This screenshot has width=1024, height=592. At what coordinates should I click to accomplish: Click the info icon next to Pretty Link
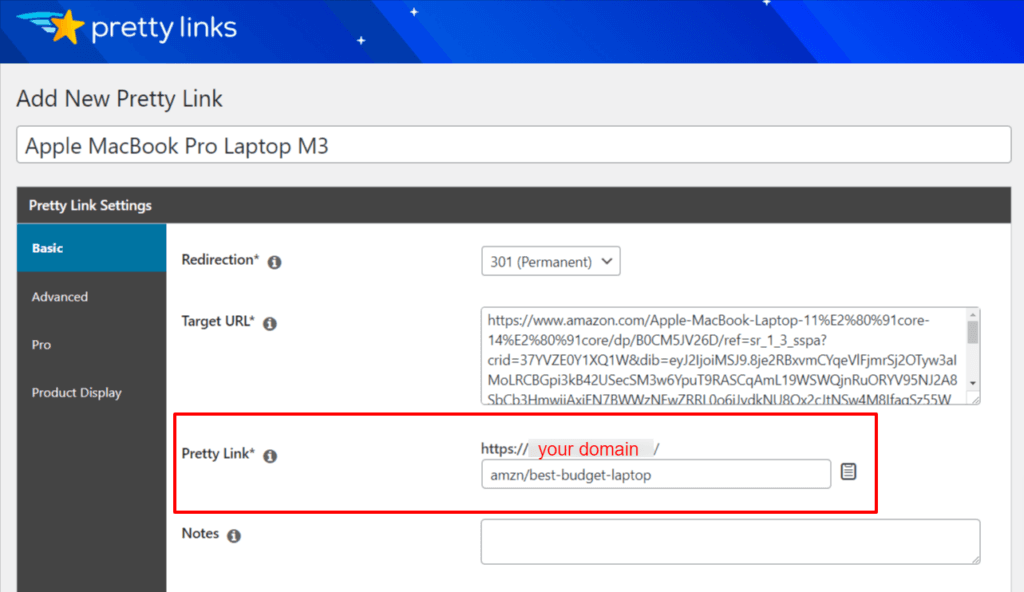tap(270, 456)
